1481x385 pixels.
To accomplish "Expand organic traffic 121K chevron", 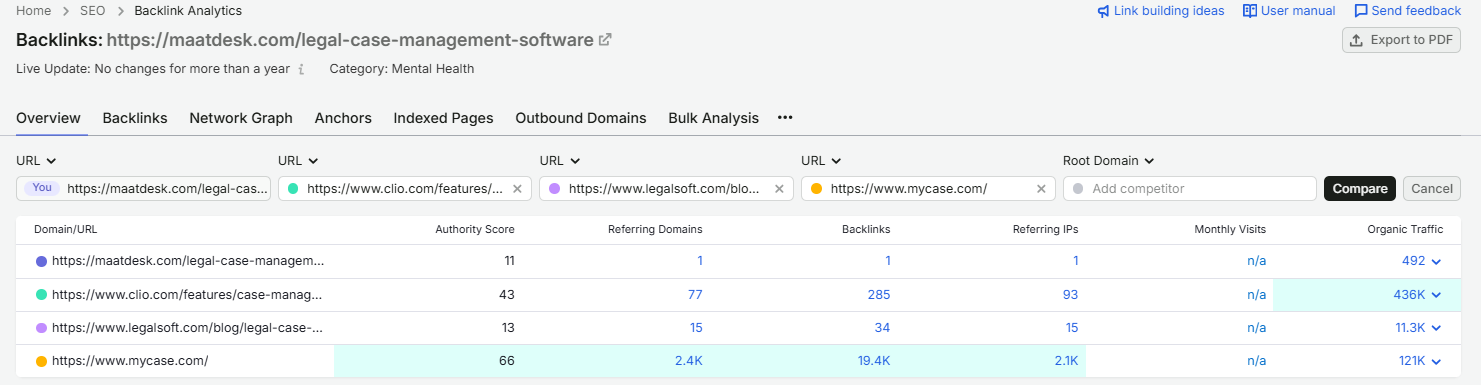I will click(1437, 362).
